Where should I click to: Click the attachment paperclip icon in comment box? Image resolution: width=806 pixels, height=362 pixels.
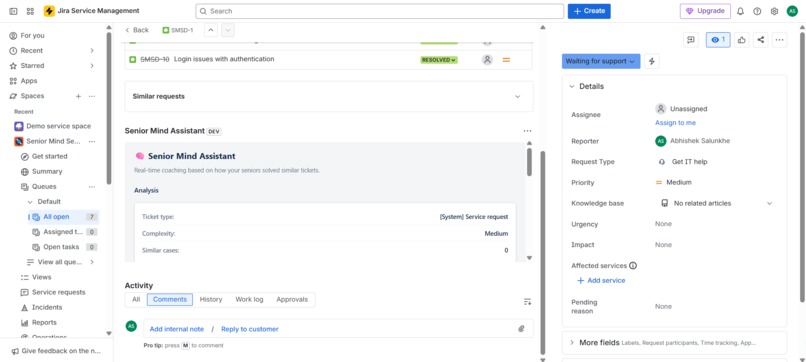click(521, 329)
